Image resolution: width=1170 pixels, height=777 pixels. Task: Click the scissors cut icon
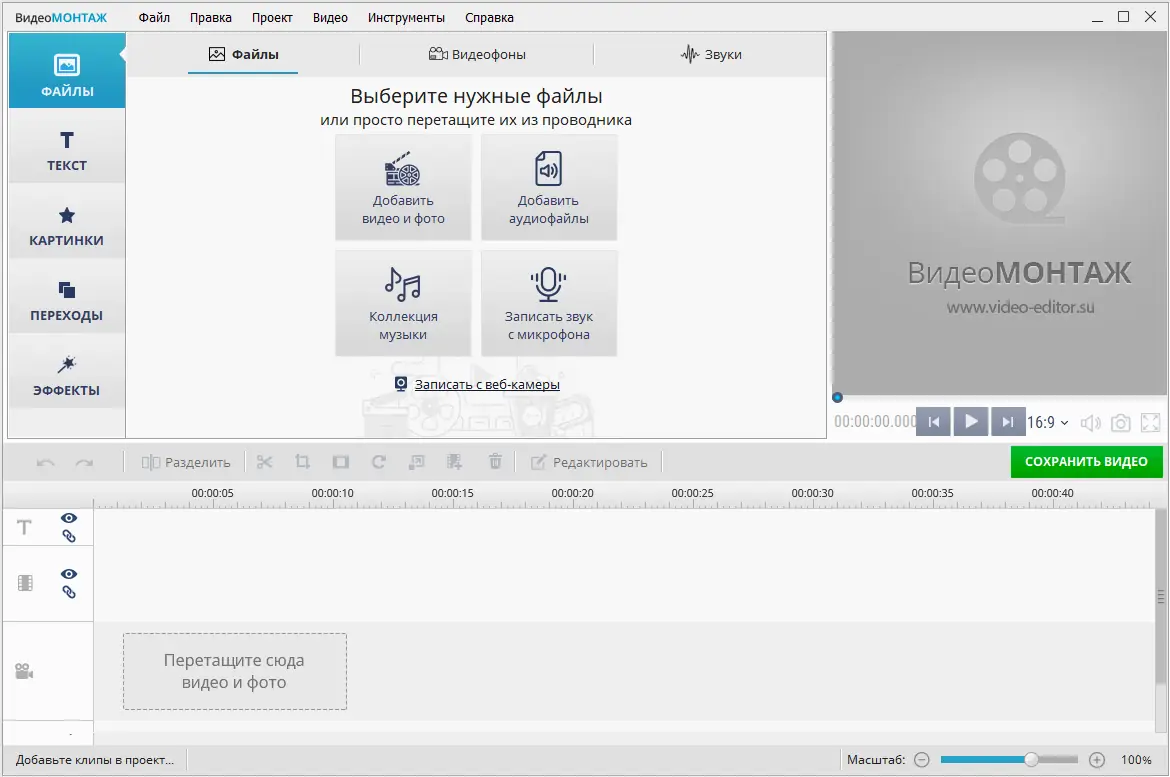pos(264,462)
